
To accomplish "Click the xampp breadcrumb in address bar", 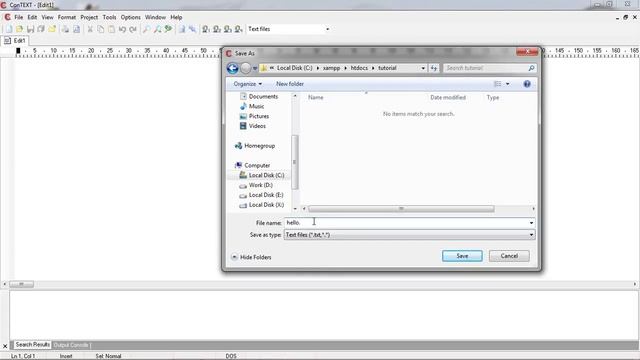I will (331, 68).
